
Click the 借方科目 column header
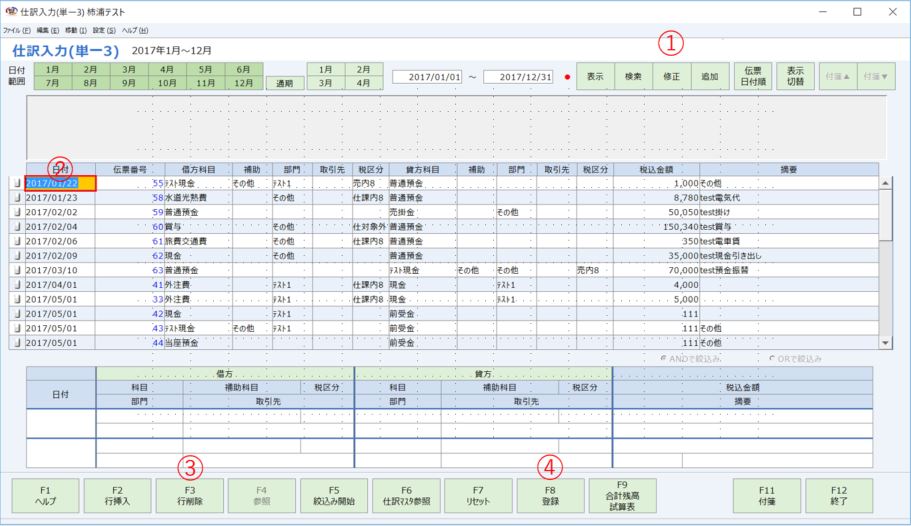199,170
